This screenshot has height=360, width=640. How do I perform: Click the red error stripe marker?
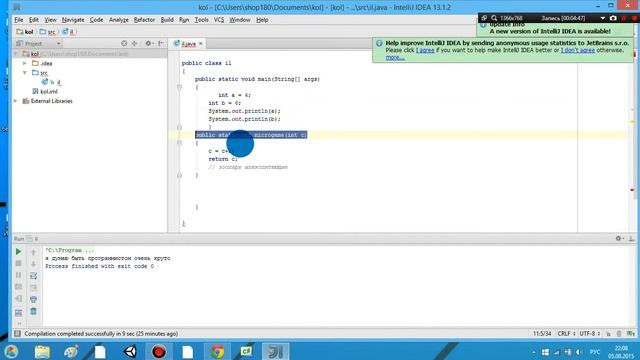pyautogui.click(x=632, y=190)
